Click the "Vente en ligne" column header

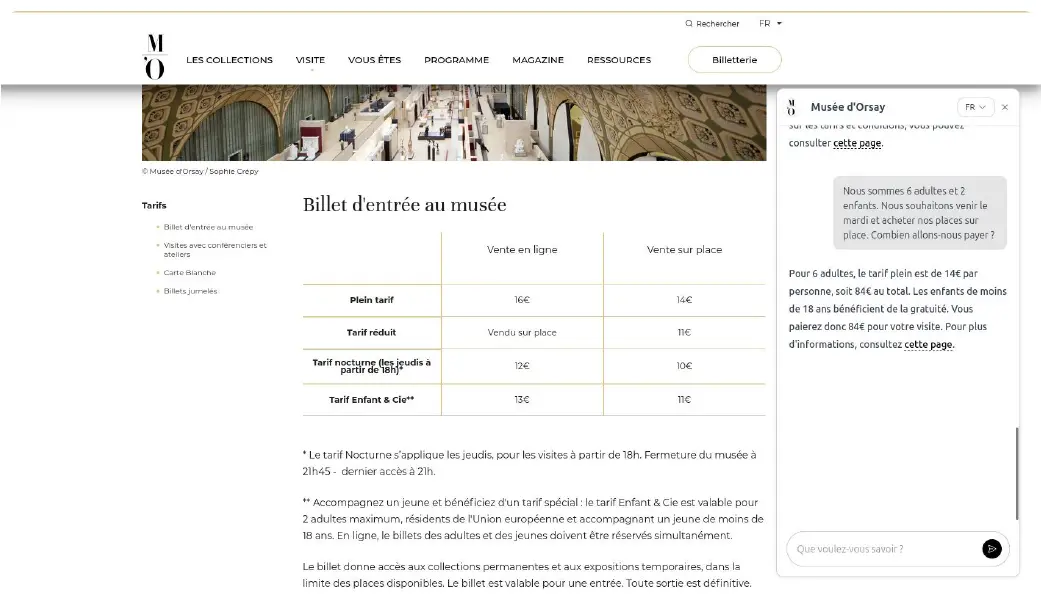pyautogui.click(x=522, y=250)
